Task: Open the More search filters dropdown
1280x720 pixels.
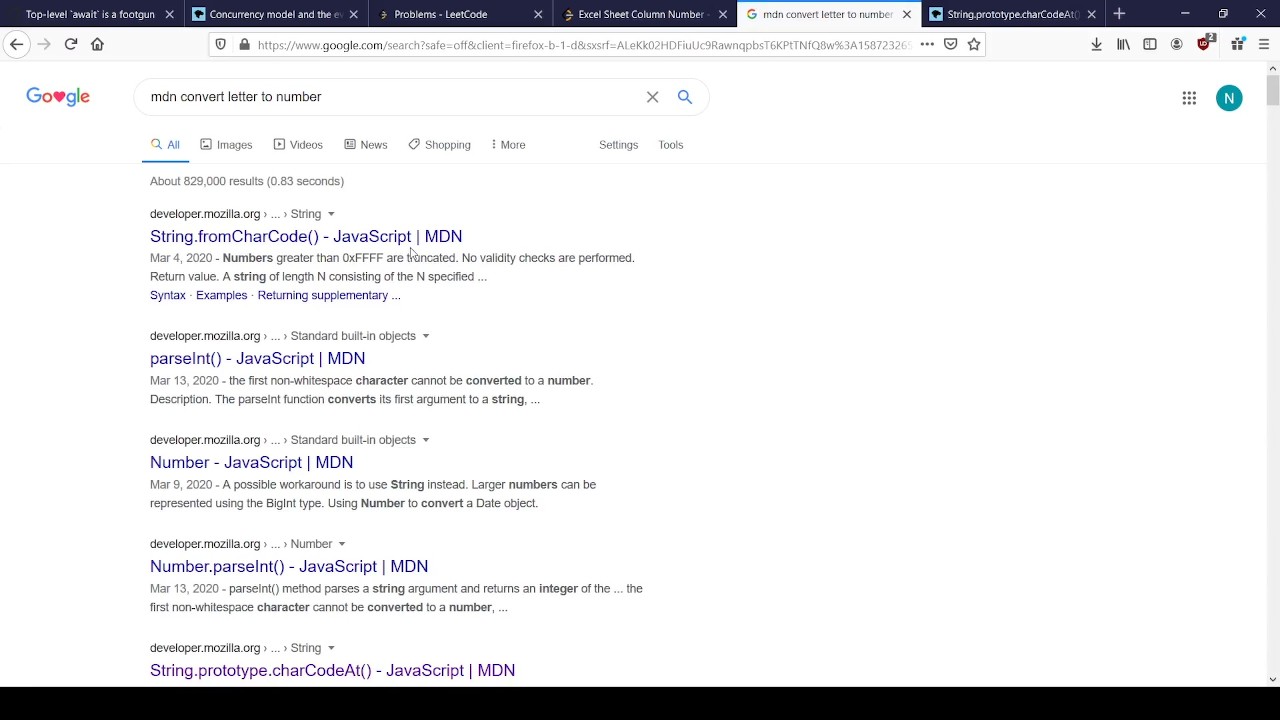Action: [x=508, y=145]
